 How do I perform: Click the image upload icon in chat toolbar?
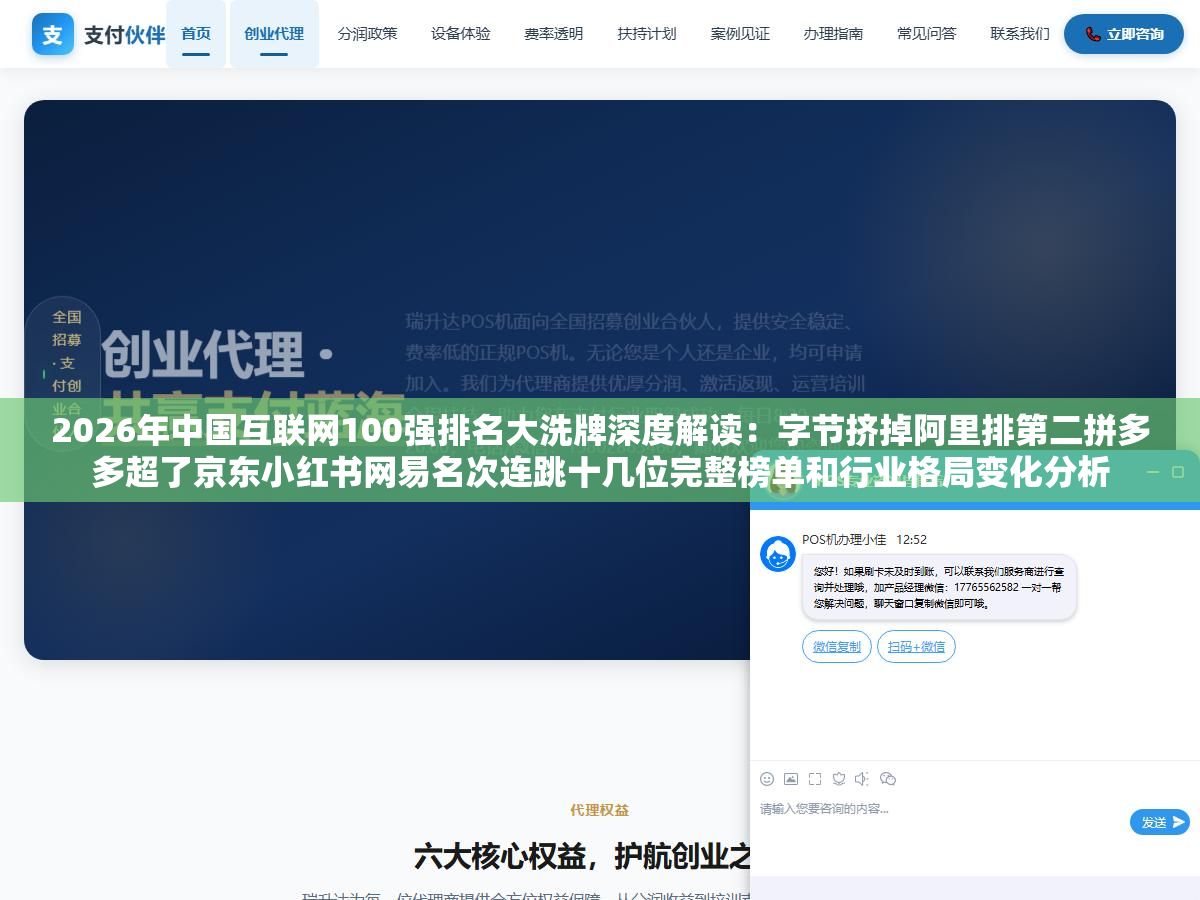[791, 779]
